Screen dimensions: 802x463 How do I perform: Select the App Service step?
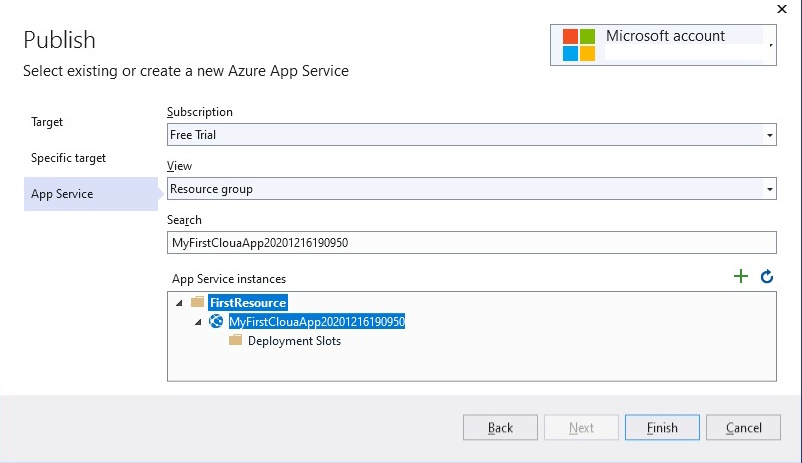[91, 194]
